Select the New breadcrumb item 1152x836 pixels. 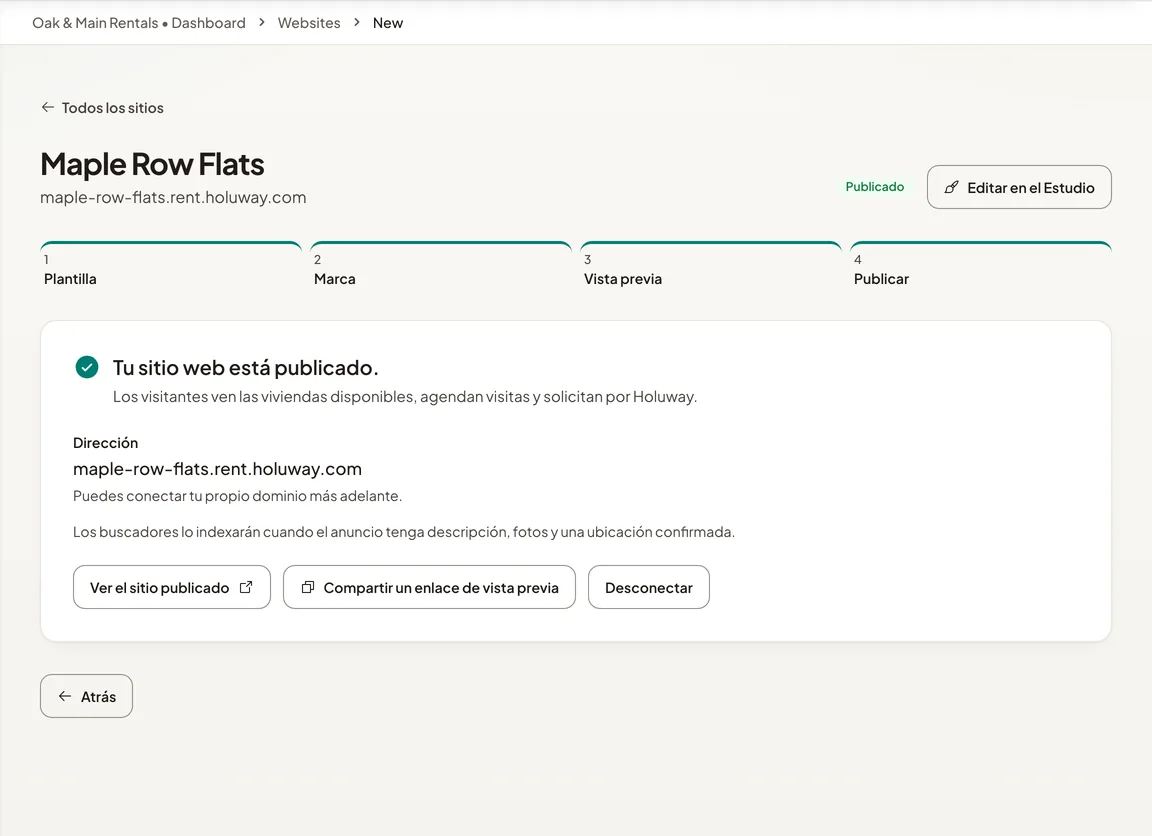388,23
